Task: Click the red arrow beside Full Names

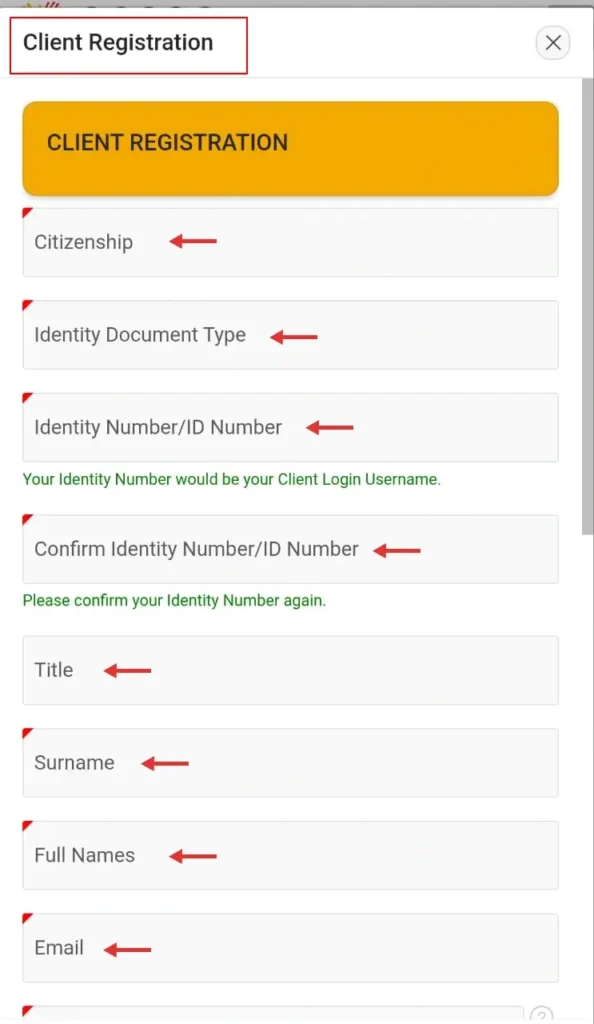Action: [191, 855]
